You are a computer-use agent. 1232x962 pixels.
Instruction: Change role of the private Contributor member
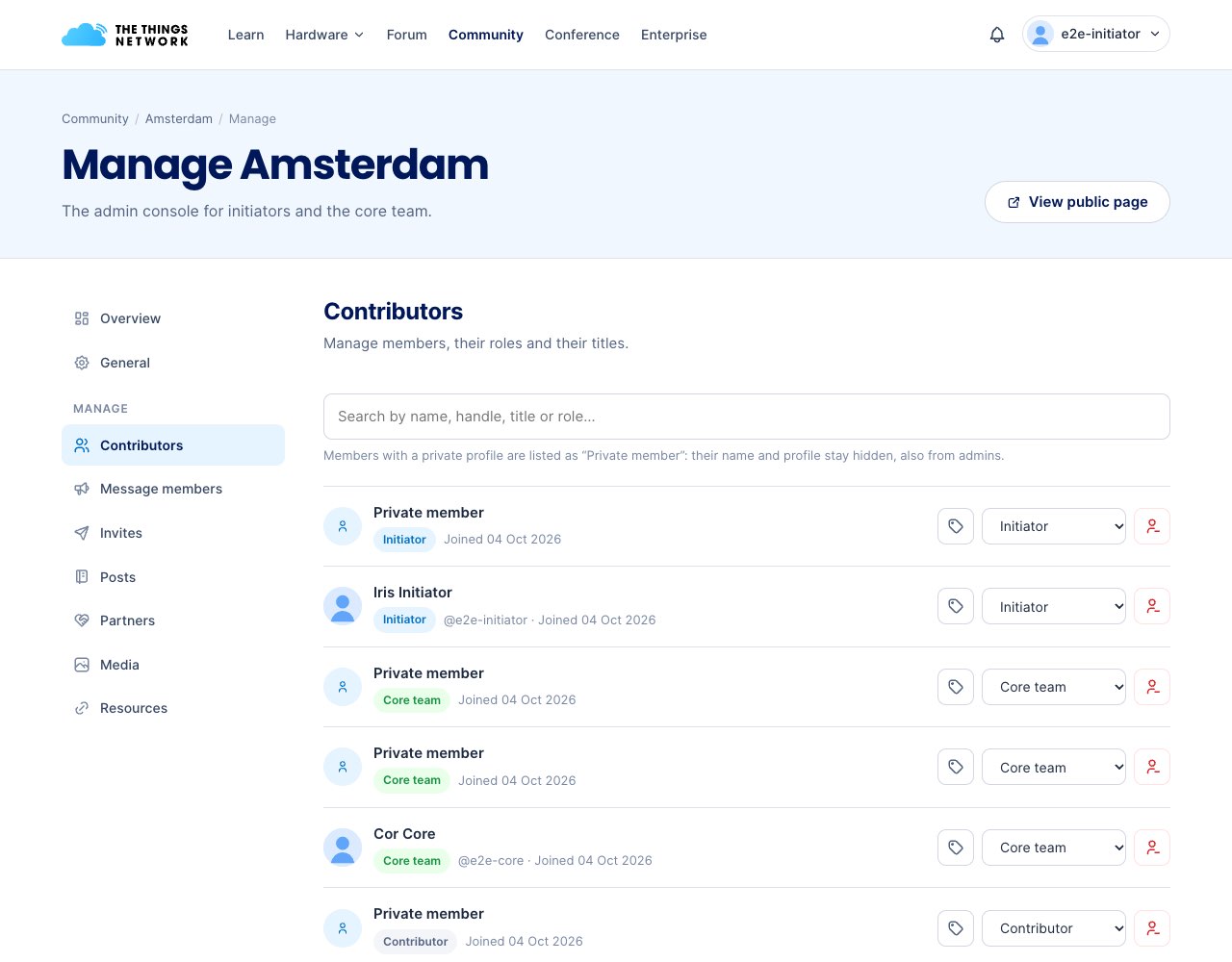coord(1054,928)
